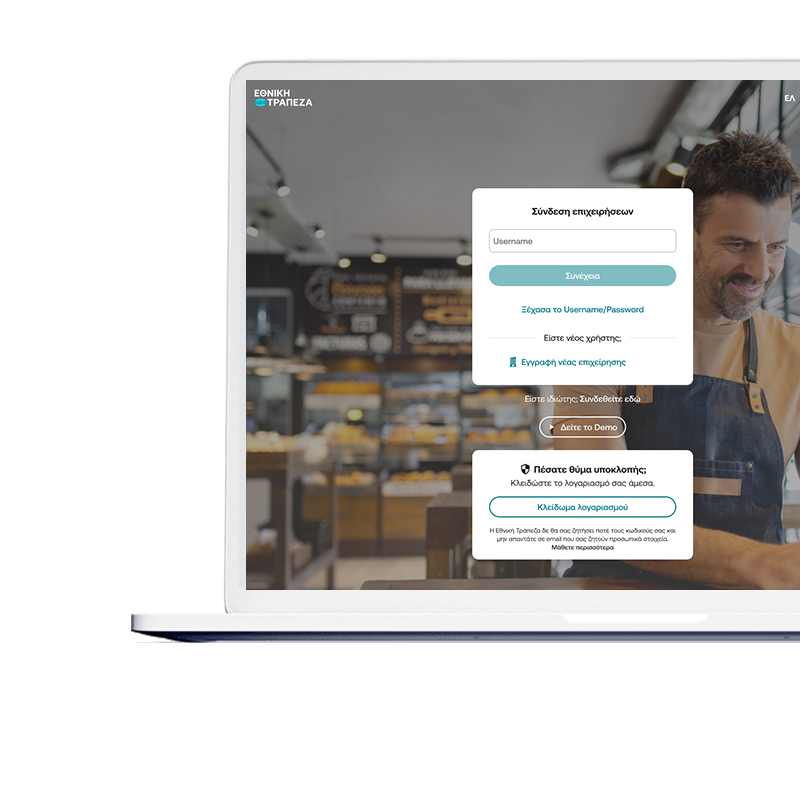Focus the Username input field
This screenshot has height=800, width=800.
pos(582,241)
